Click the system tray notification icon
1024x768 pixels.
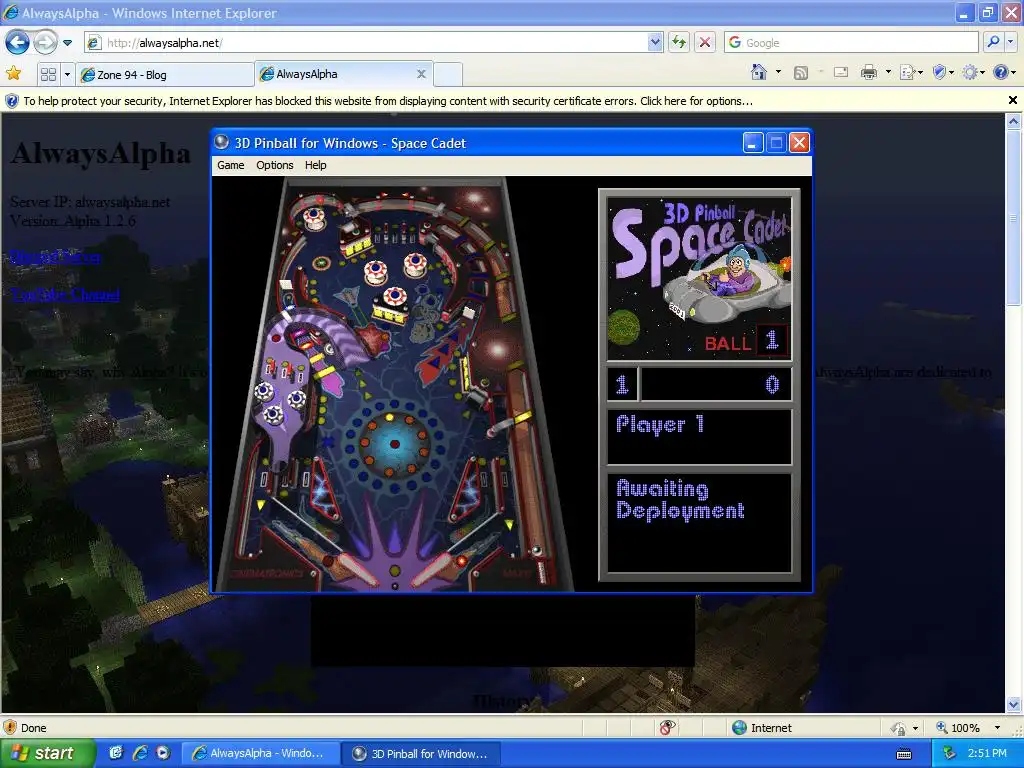[950, 754]
